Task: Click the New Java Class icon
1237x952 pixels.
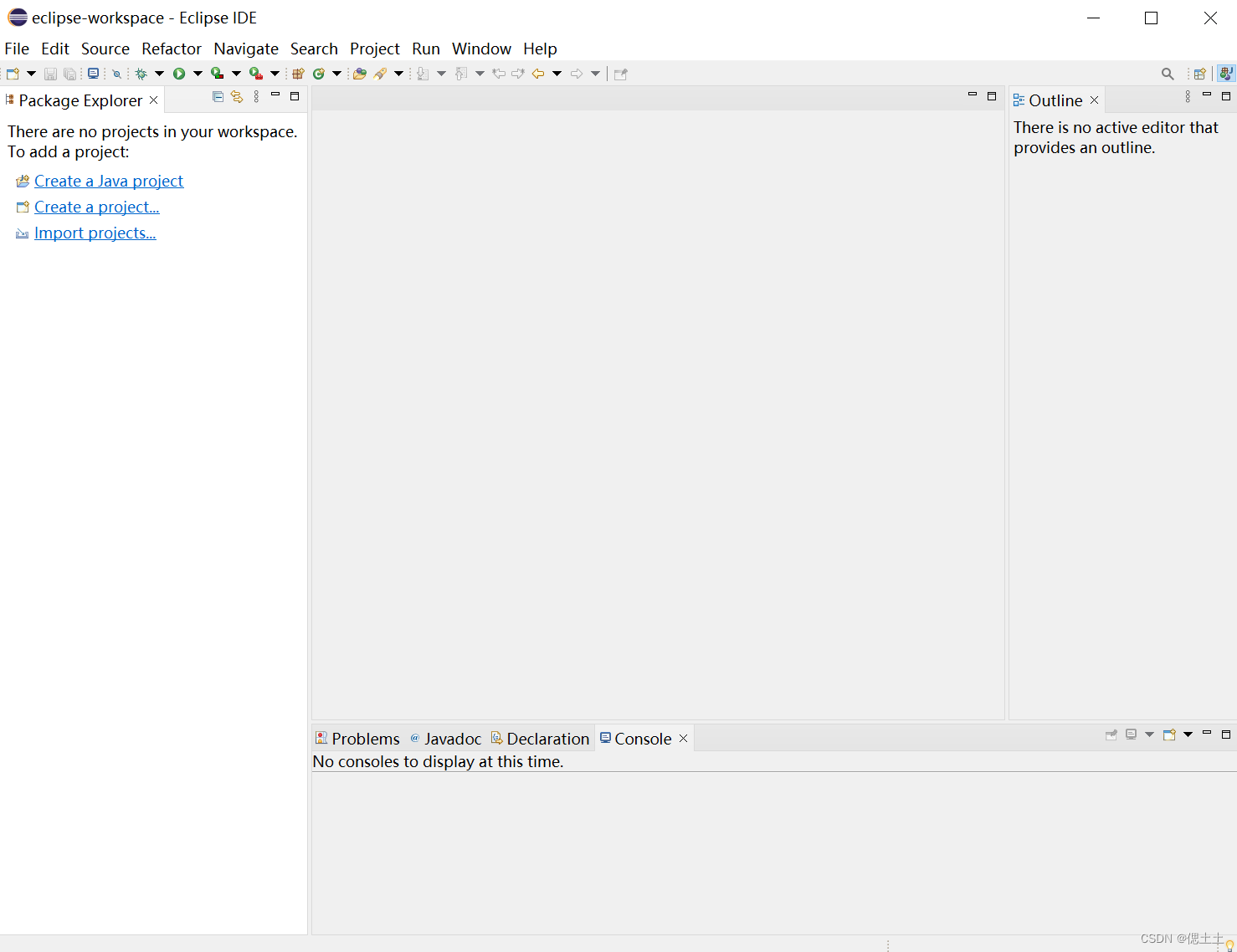Action: coord(318,74)
